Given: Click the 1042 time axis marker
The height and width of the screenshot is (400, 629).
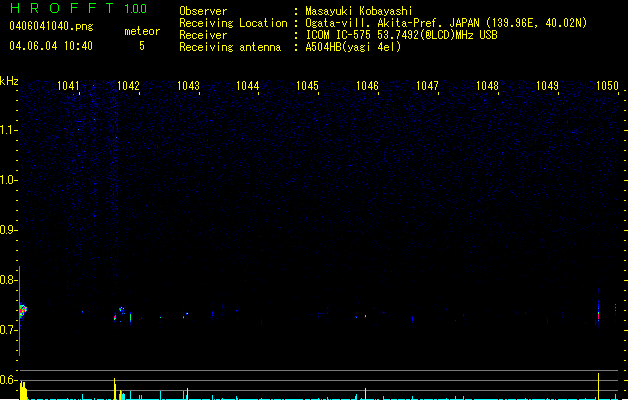Looking at the screenshot, I should [128, 86].
